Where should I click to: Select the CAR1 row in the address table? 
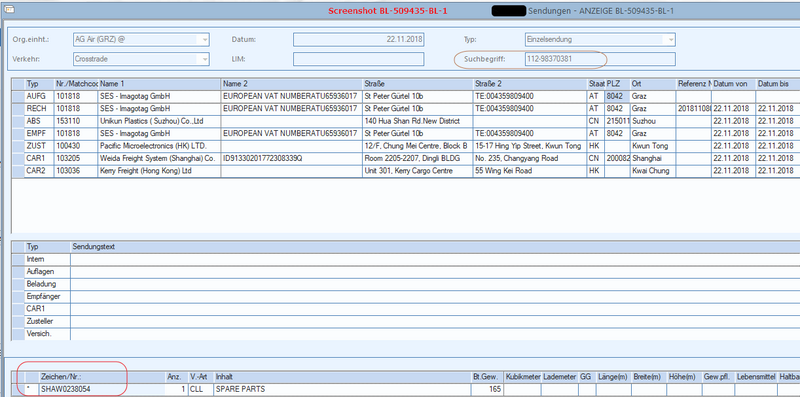[39, 158]
